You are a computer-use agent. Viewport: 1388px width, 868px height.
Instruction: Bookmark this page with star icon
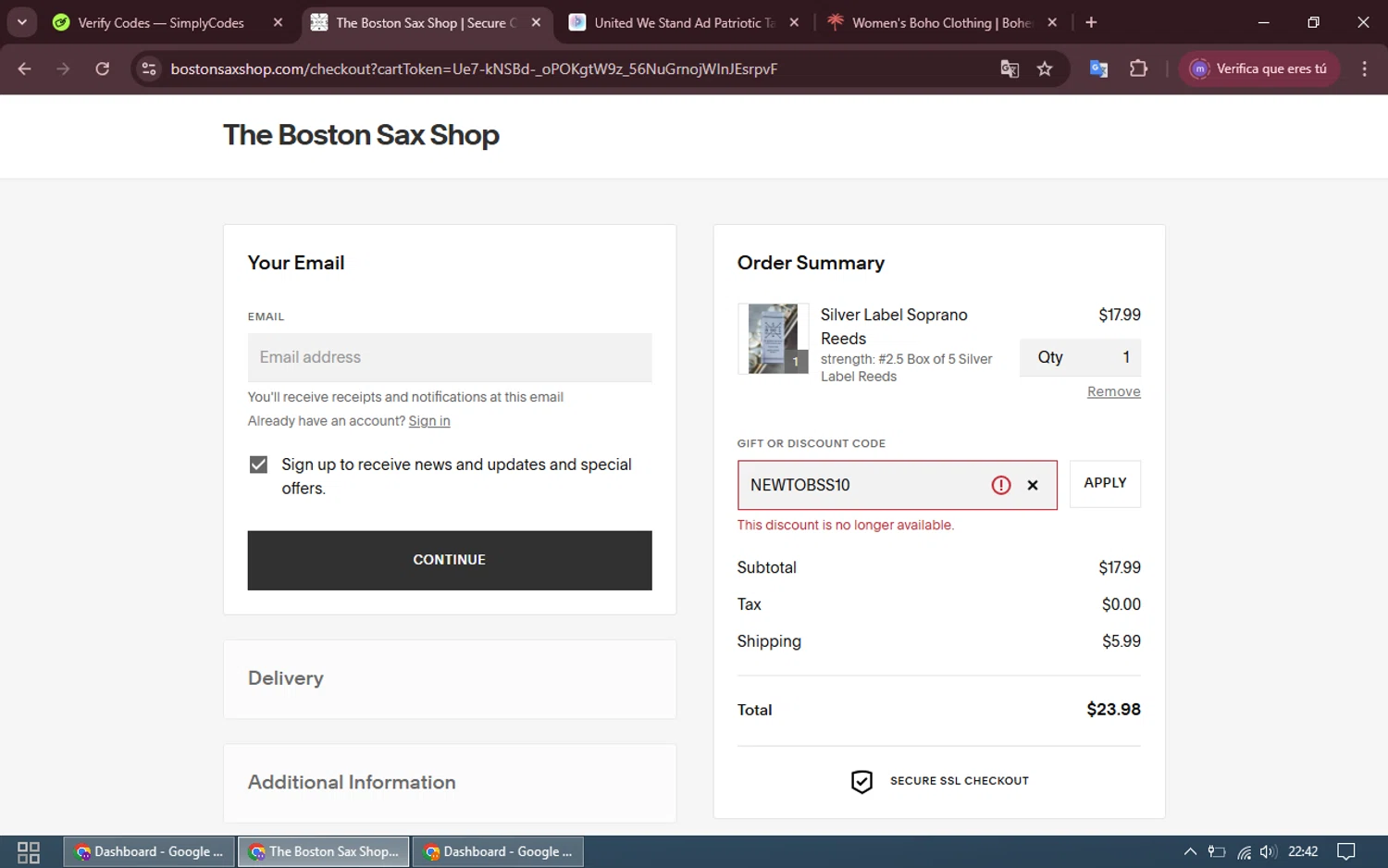pos(1045,68)
